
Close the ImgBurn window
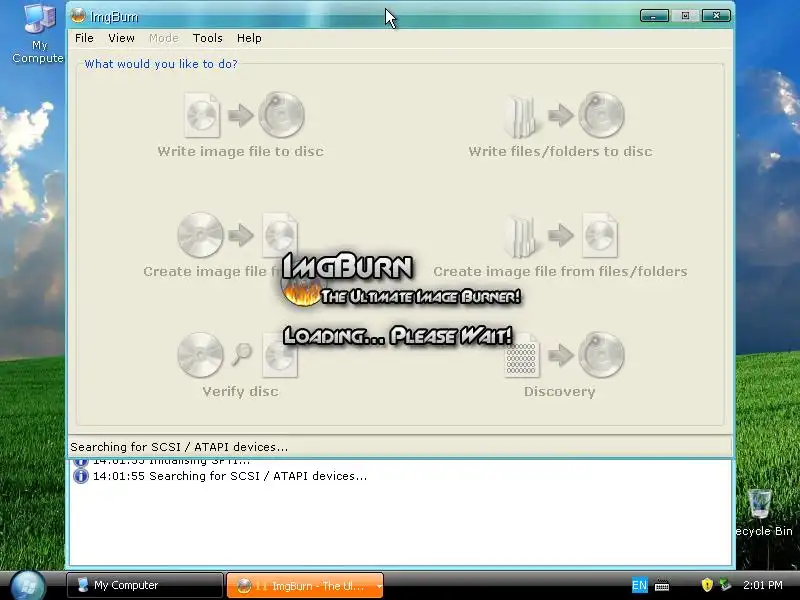tap(716, 16)
